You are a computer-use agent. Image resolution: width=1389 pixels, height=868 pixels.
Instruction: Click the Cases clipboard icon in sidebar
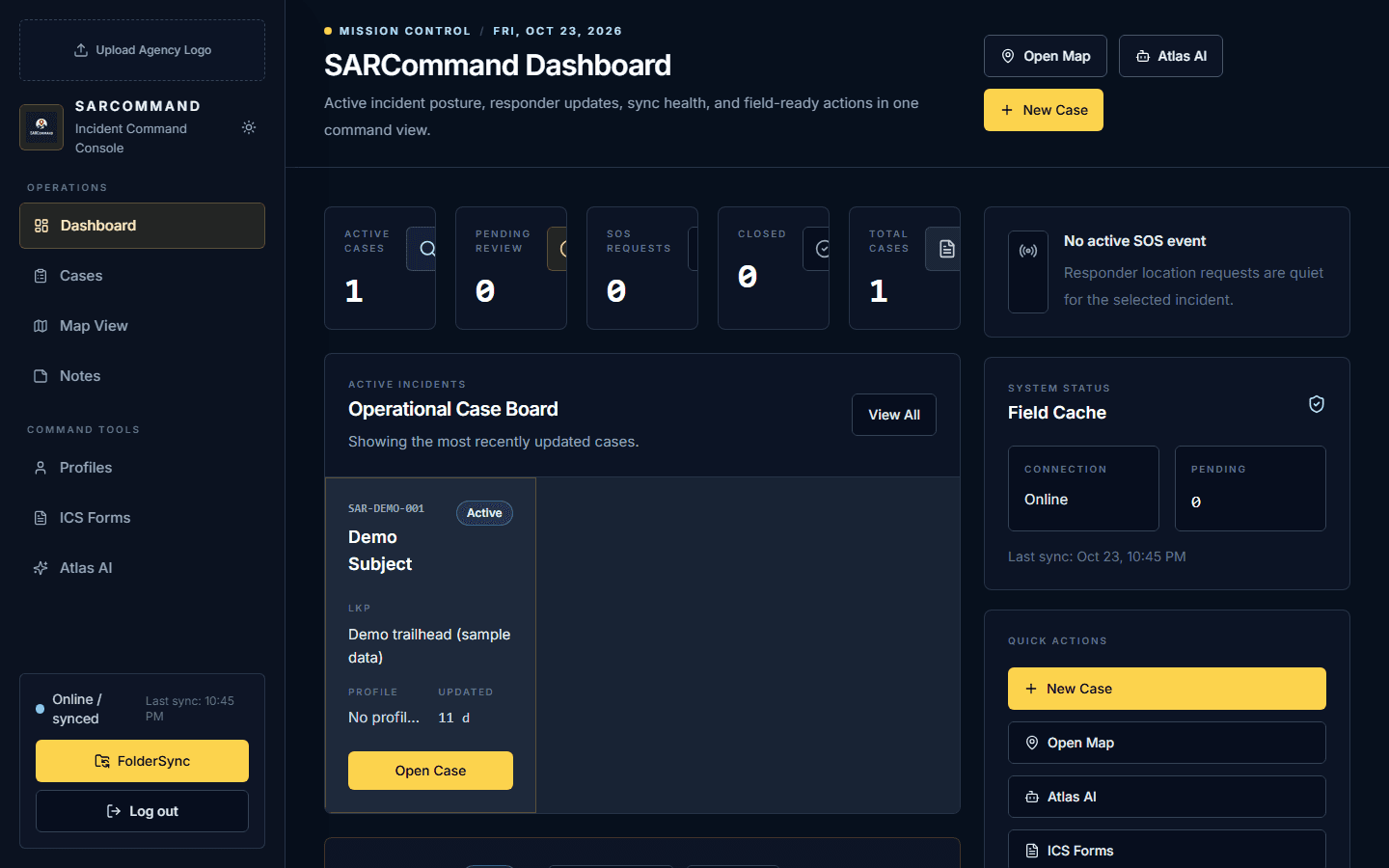click(x=41, y=276)
